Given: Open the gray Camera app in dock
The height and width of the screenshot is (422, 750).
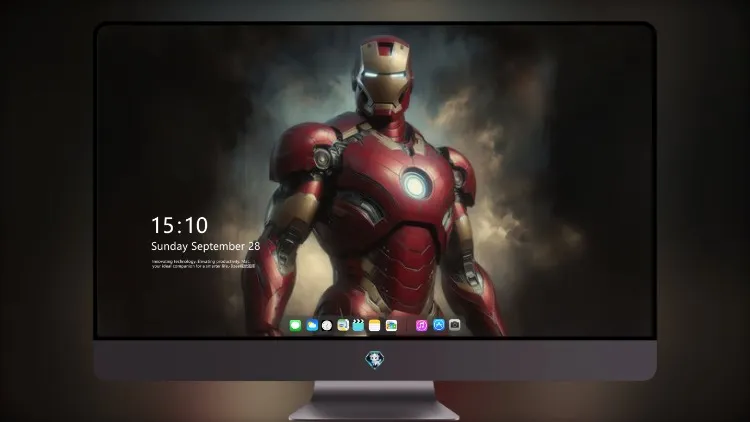Looking at the screenshot, I should pos(455,325).
